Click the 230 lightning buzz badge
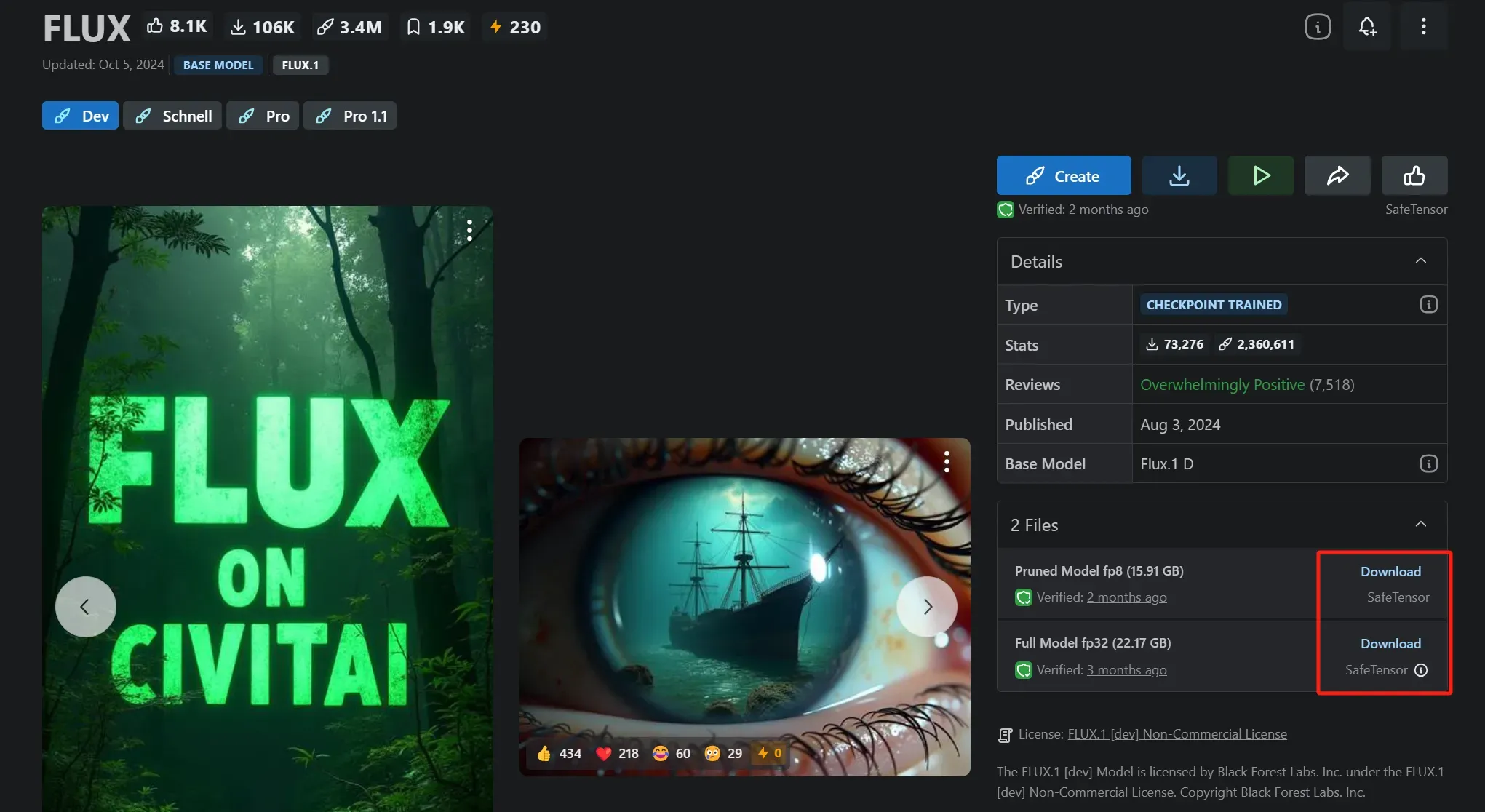1485x812 pixels. point(515,27)
